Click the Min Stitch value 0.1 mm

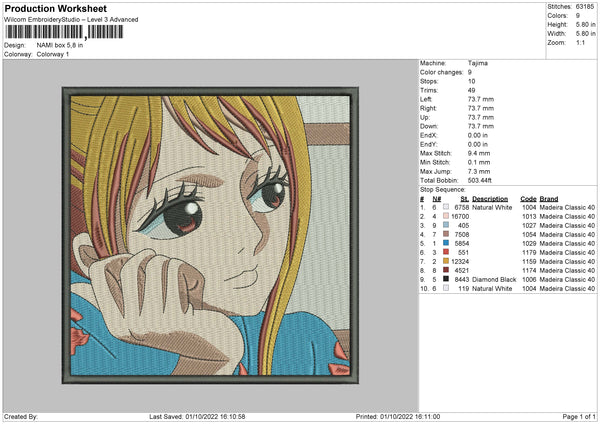pos(479,162)
